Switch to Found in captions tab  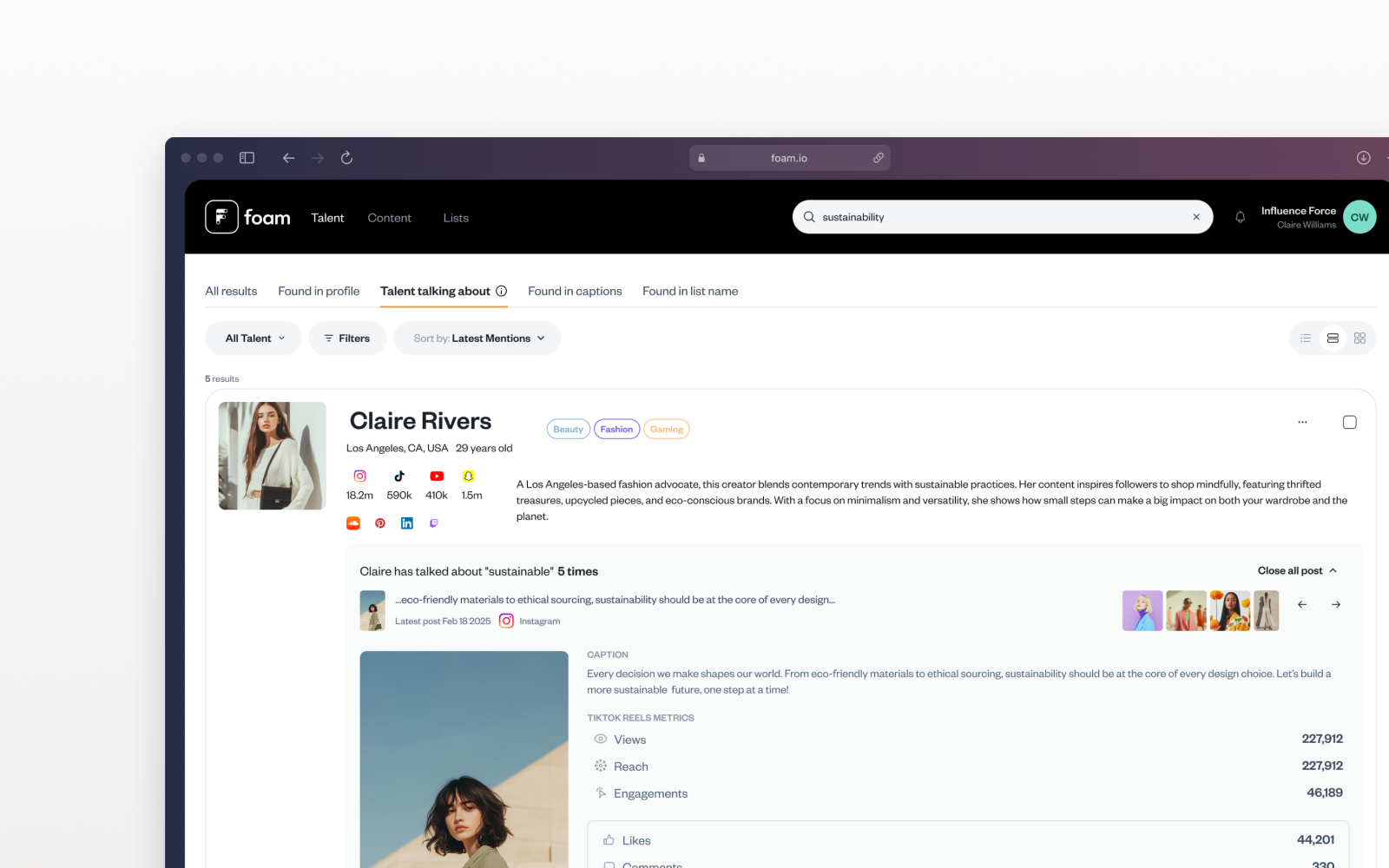coord(575,291)
